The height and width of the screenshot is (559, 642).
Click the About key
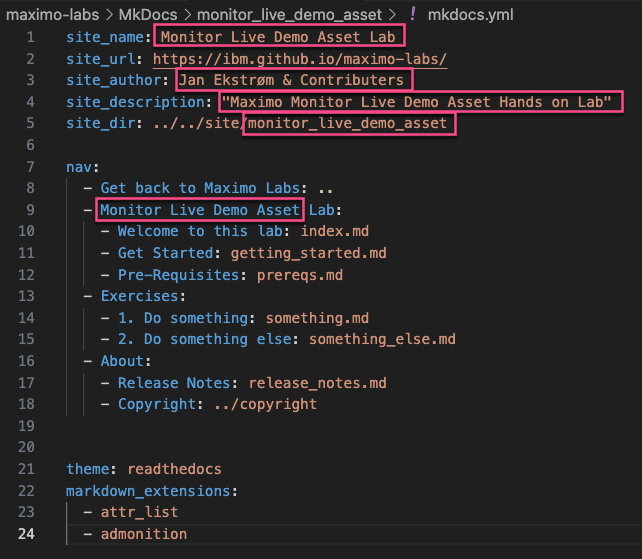tap(122, 361)
